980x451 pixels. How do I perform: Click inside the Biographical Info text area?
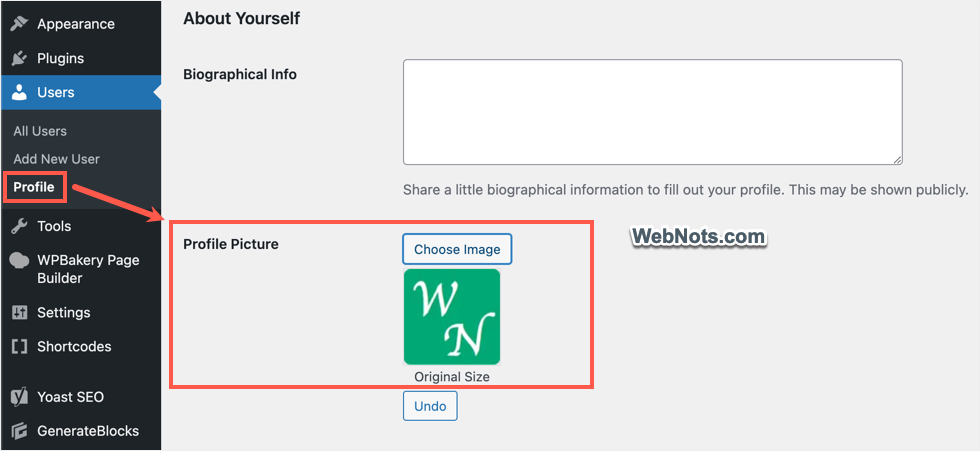pyautogui.click(x=652, y=112)
